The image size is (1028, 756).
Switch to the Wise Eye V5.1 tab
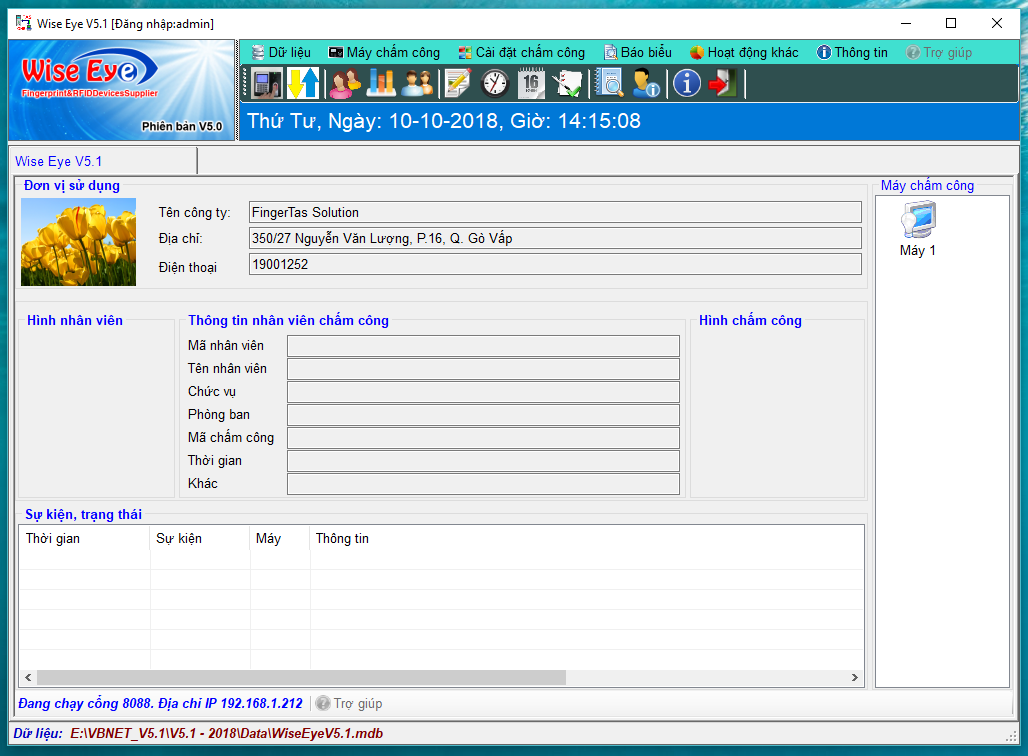tap(59, 161)
